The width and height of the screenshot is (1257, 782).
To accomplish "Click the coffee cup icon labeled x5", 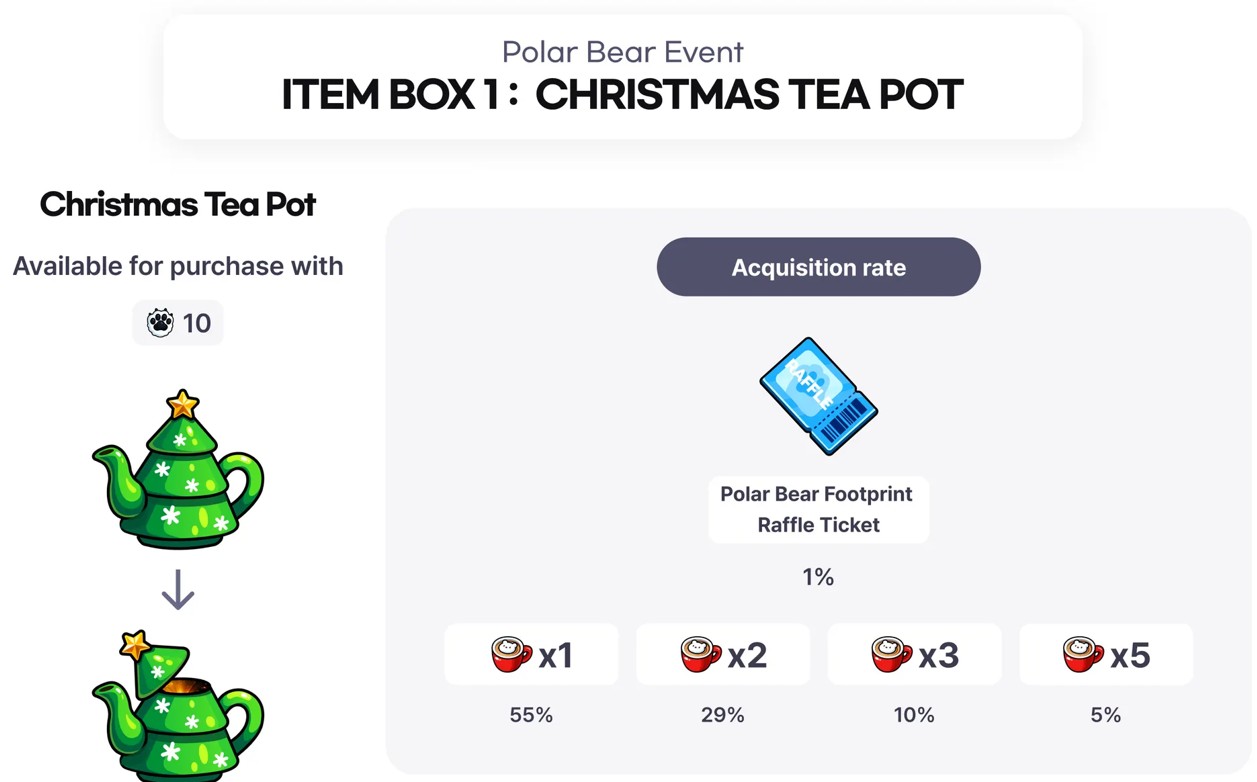I will pos(1083,654).
